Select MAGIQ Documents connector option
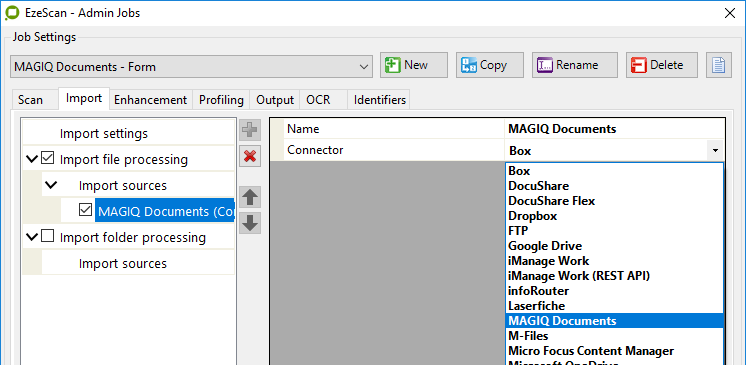Viewport: 746px width, 365px height. click(614, 321)
